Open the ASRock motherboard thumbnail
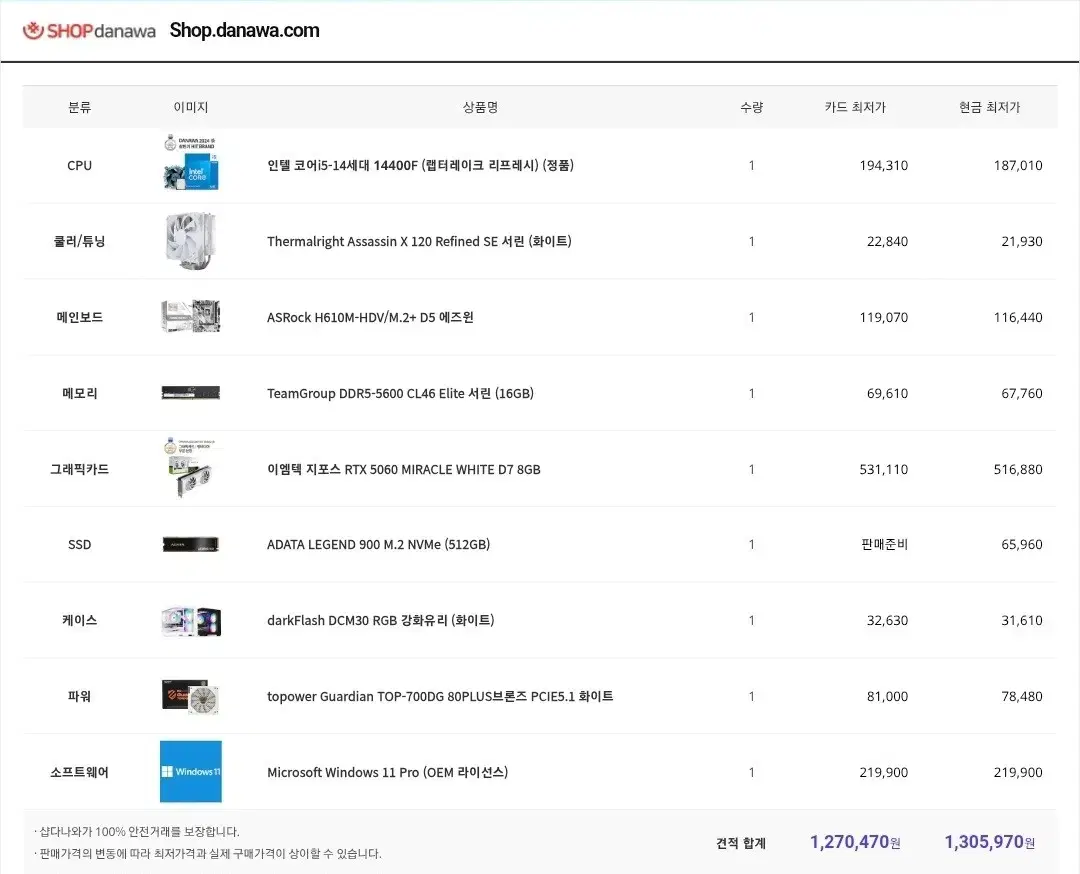1080x874 pixels. click(191, 317)
